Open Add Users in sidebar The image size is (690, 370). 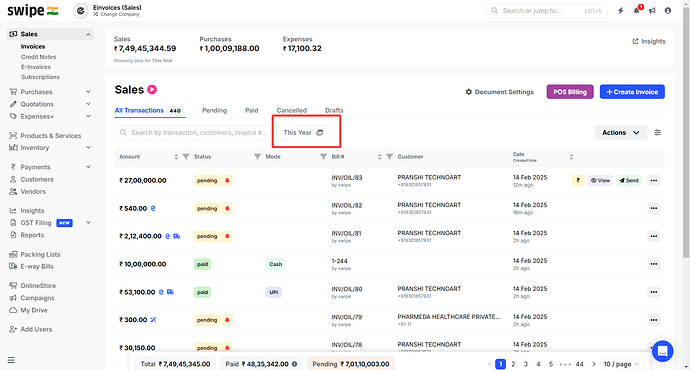point(30,329)
